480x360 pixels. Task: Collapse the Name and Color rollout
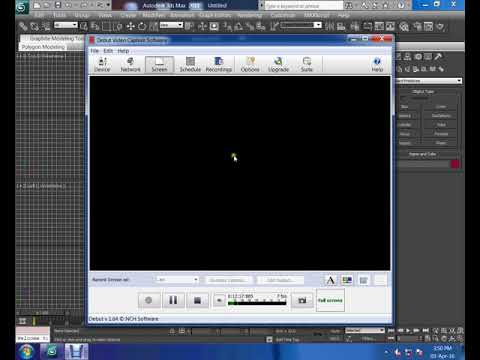422,154
